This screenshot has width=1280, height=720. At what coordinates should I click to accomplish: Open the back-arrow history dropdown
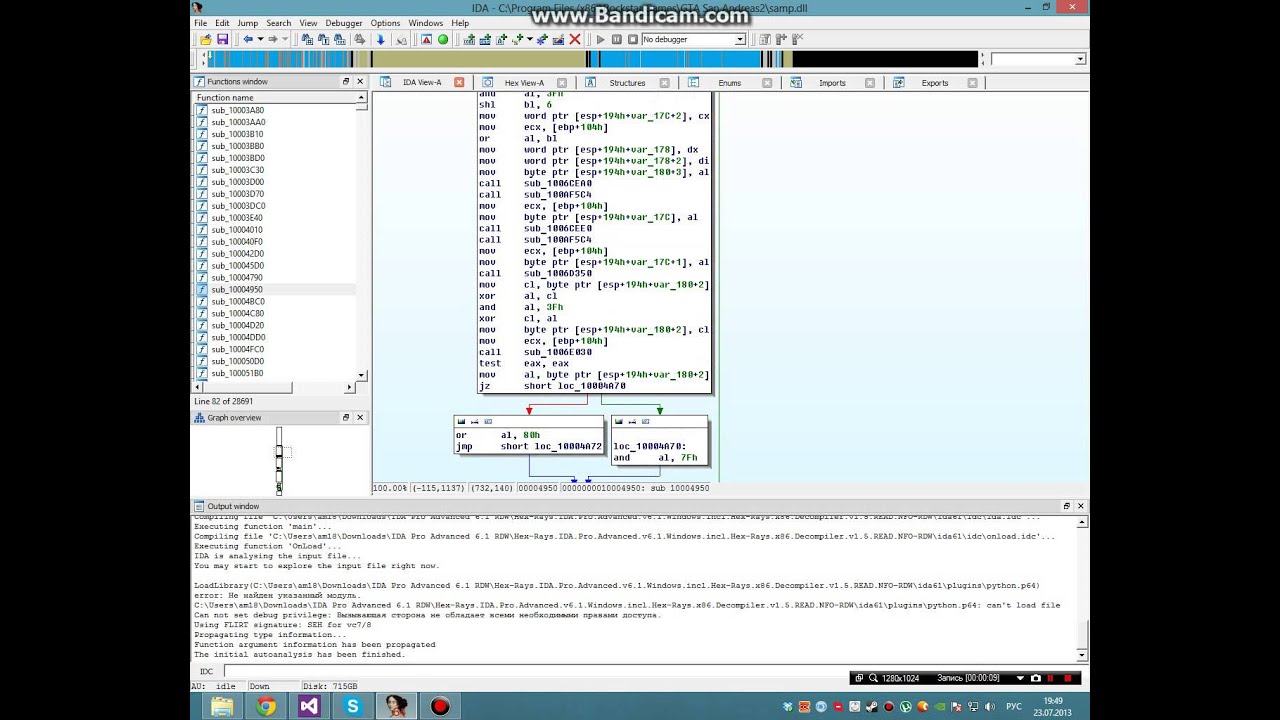(x=260, y=39)
